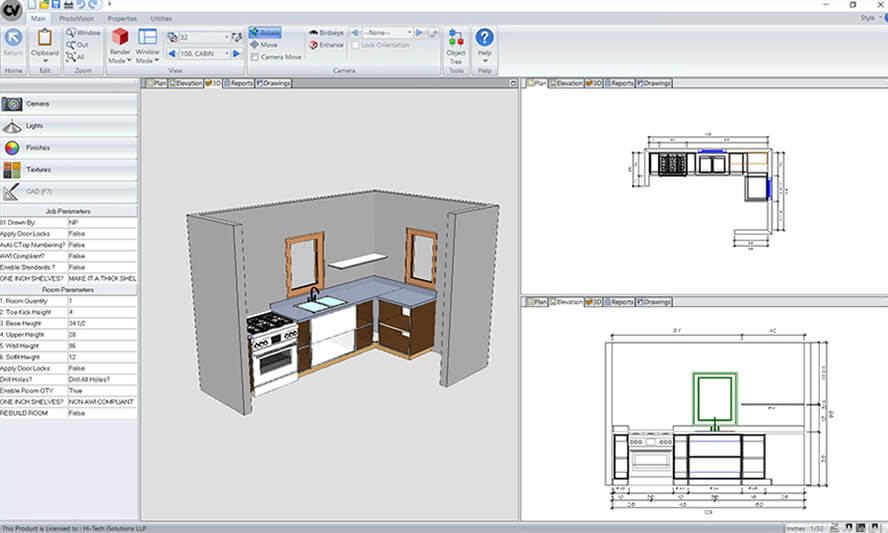
Task: Open the Utilities ribbon tab
Action: click(160, 19)
